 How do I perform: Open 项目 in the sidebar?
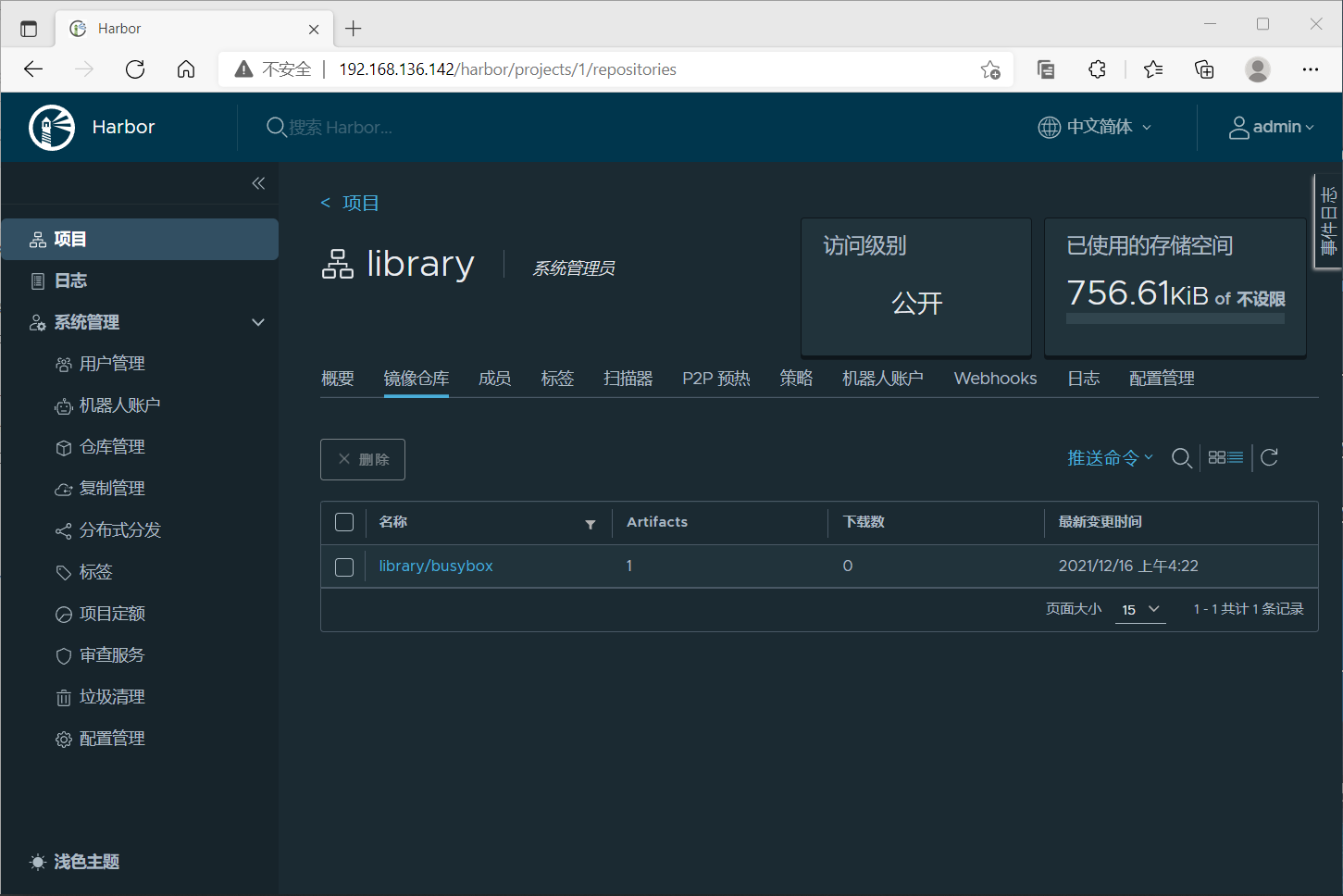pos(140,239)
